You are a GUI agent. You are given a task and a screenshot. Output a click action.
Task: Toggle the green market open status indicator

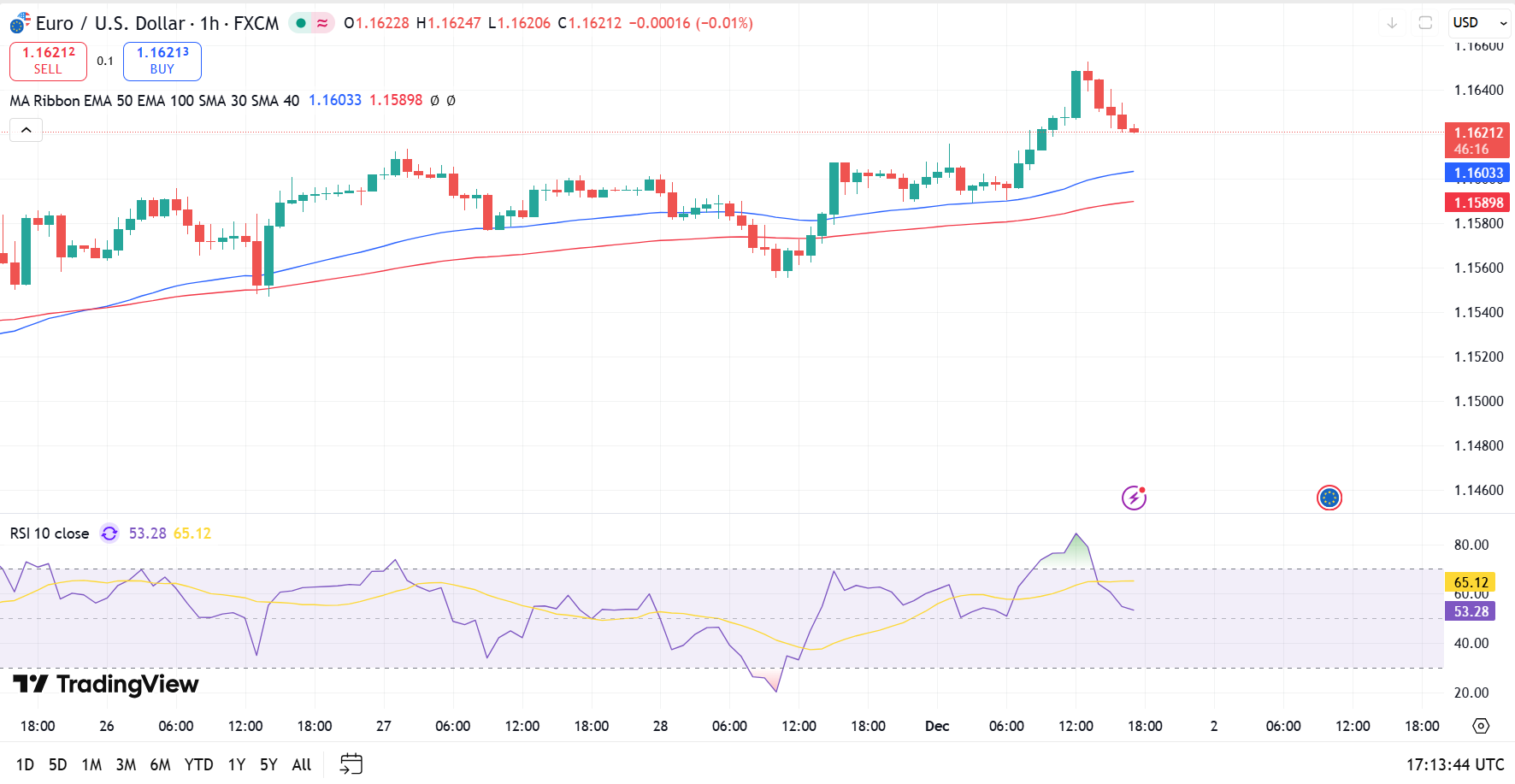click(301, 23)
